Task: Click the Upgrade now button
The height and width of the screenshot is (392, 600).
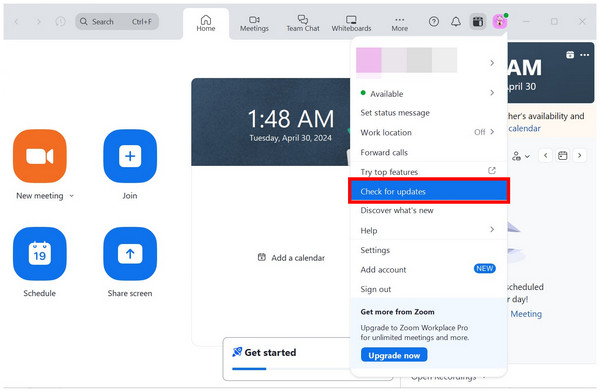Action: tap(394, 355)
